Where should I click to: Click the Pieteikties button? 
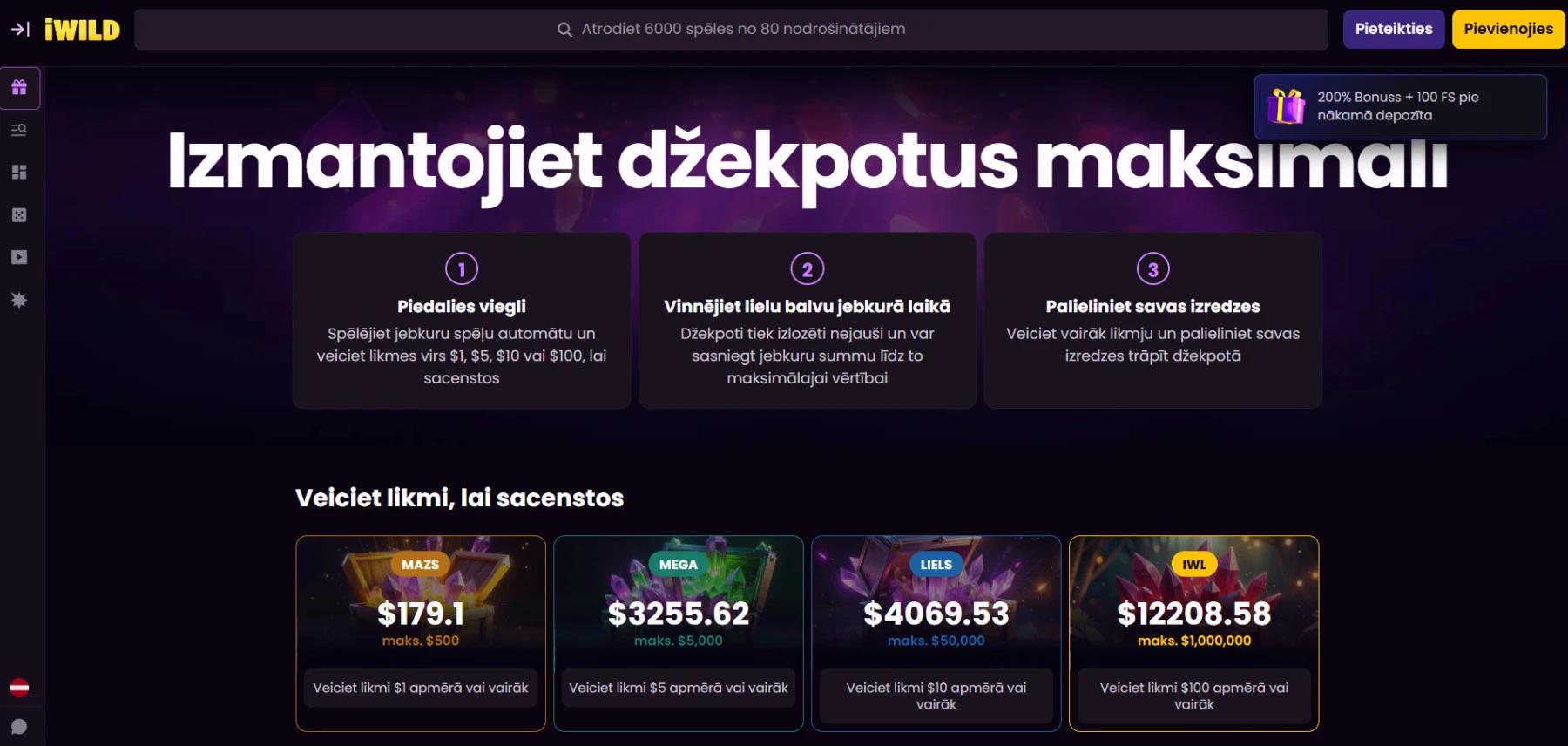click(x=1393, y=29)
